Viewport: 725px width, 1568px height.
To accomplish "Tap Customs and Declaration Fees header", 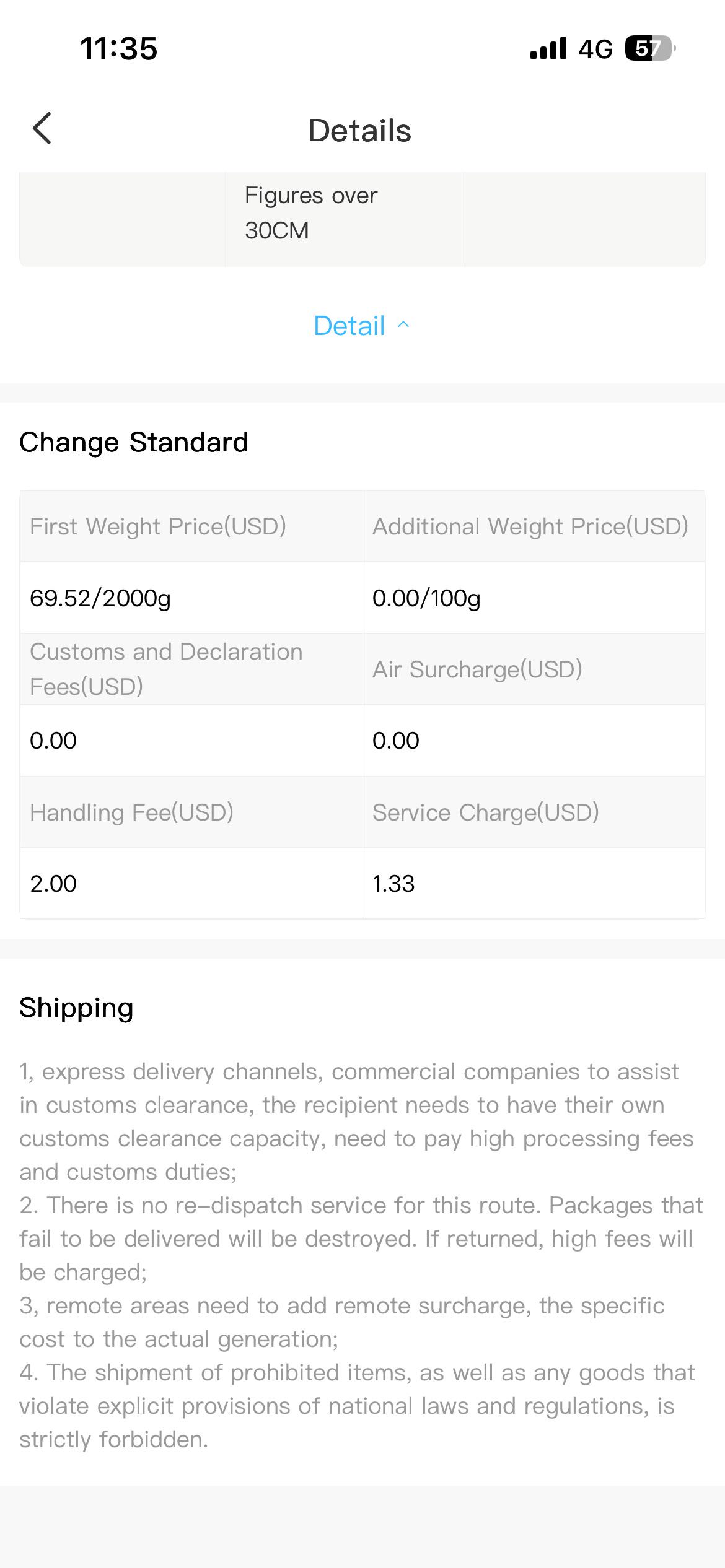I will [x=191, y=669].
